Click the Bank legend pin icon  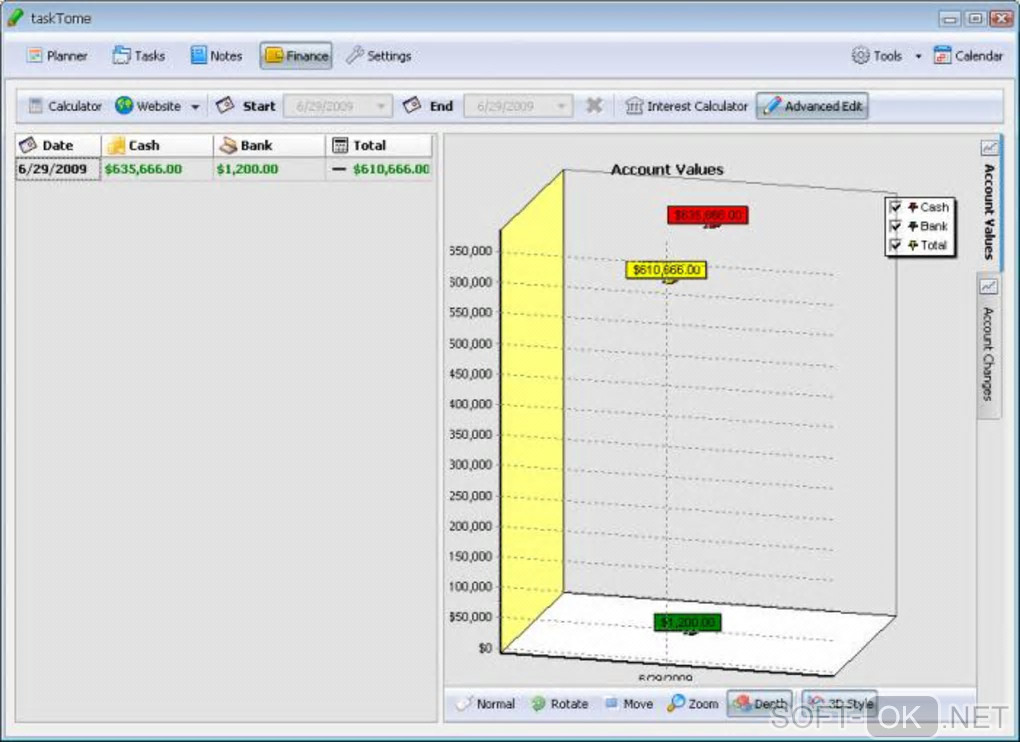912,226
